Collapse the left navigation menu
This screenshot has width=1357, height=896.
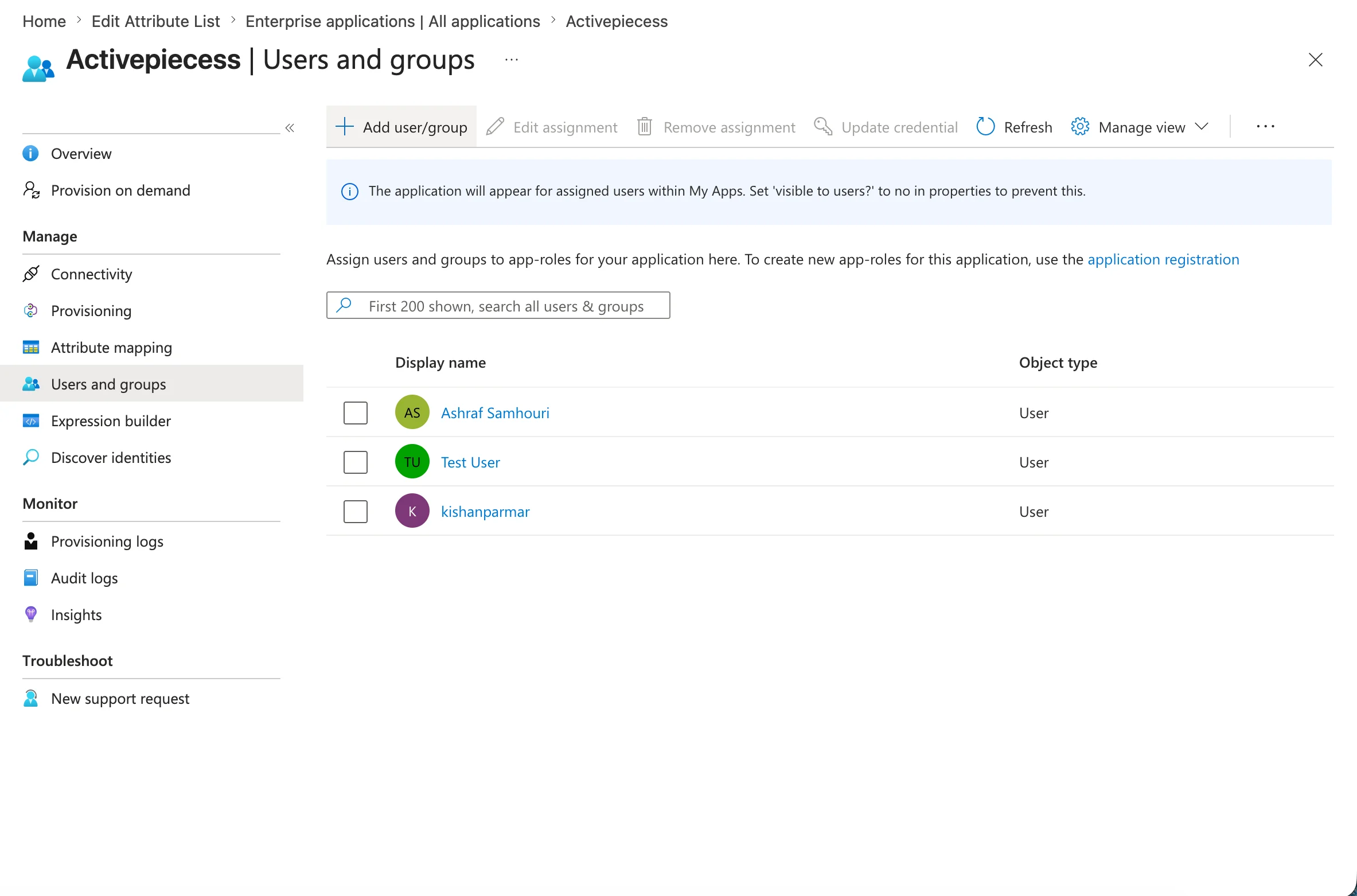(290, 127)
